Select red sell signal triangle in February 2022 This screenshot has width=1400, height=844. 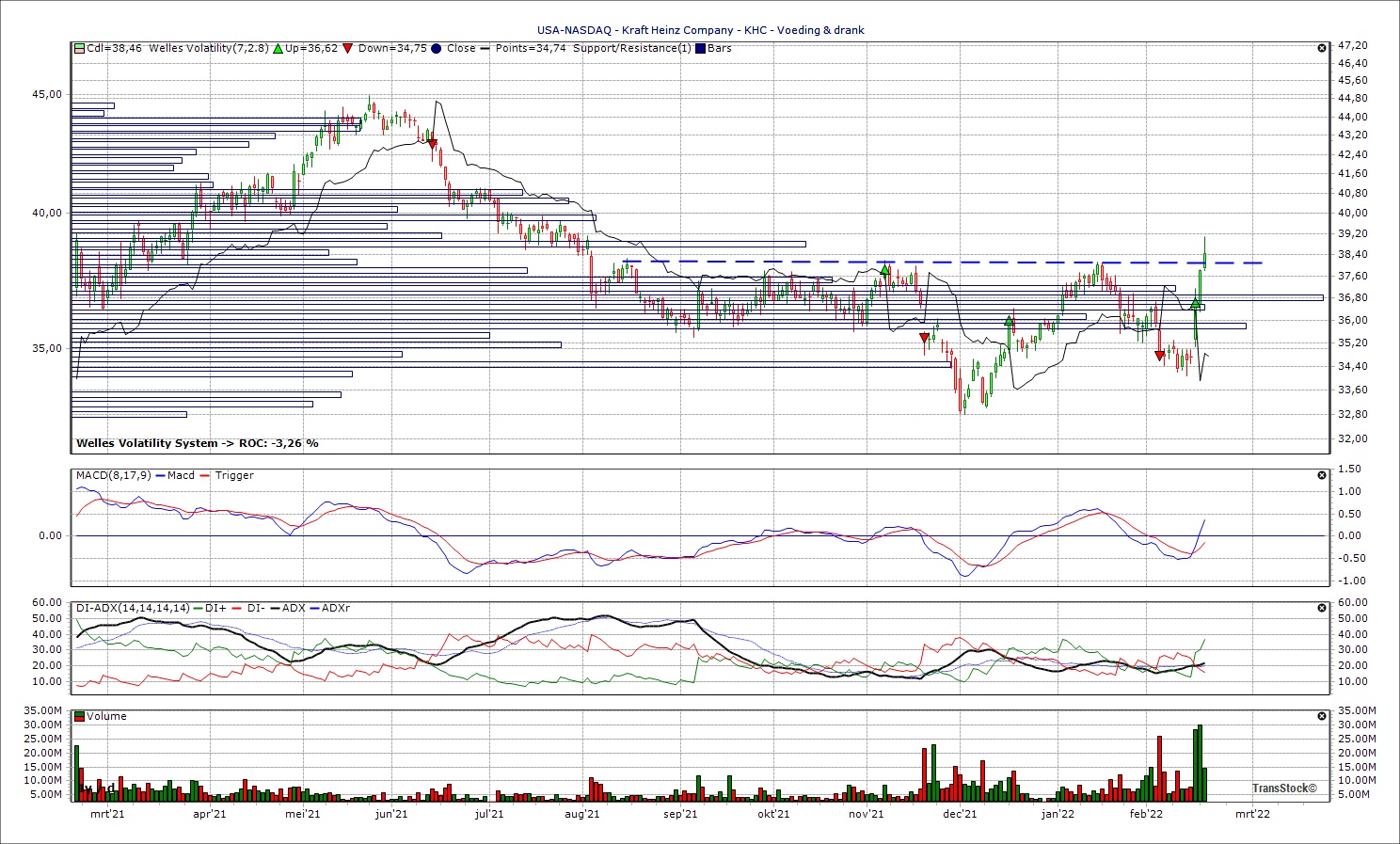point(1160,355)
